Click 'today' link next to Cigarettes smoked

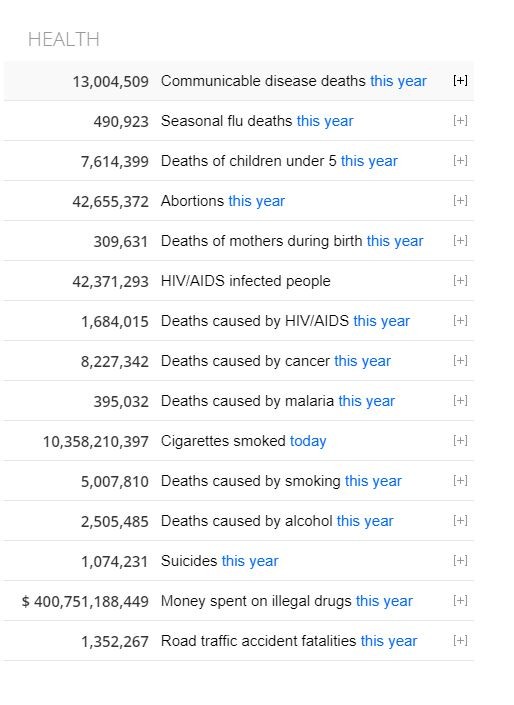308,441
